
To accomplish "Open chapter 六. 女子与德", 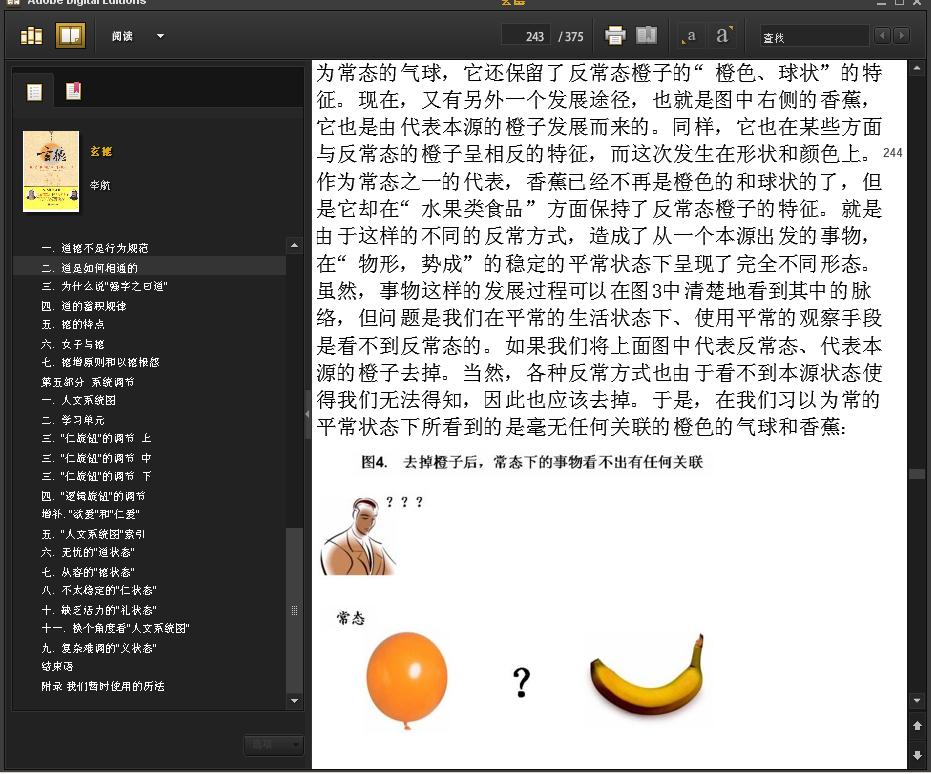I will [x=73, y=344].
